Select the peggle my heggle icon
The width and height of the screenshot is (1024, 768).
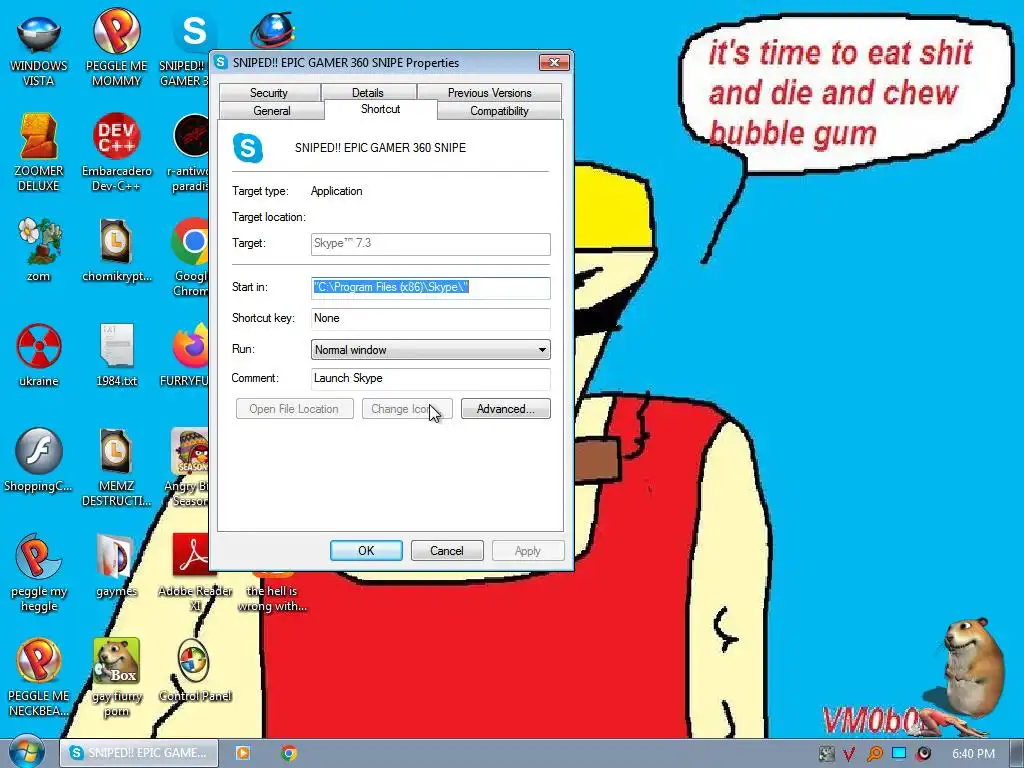(39, 572)
